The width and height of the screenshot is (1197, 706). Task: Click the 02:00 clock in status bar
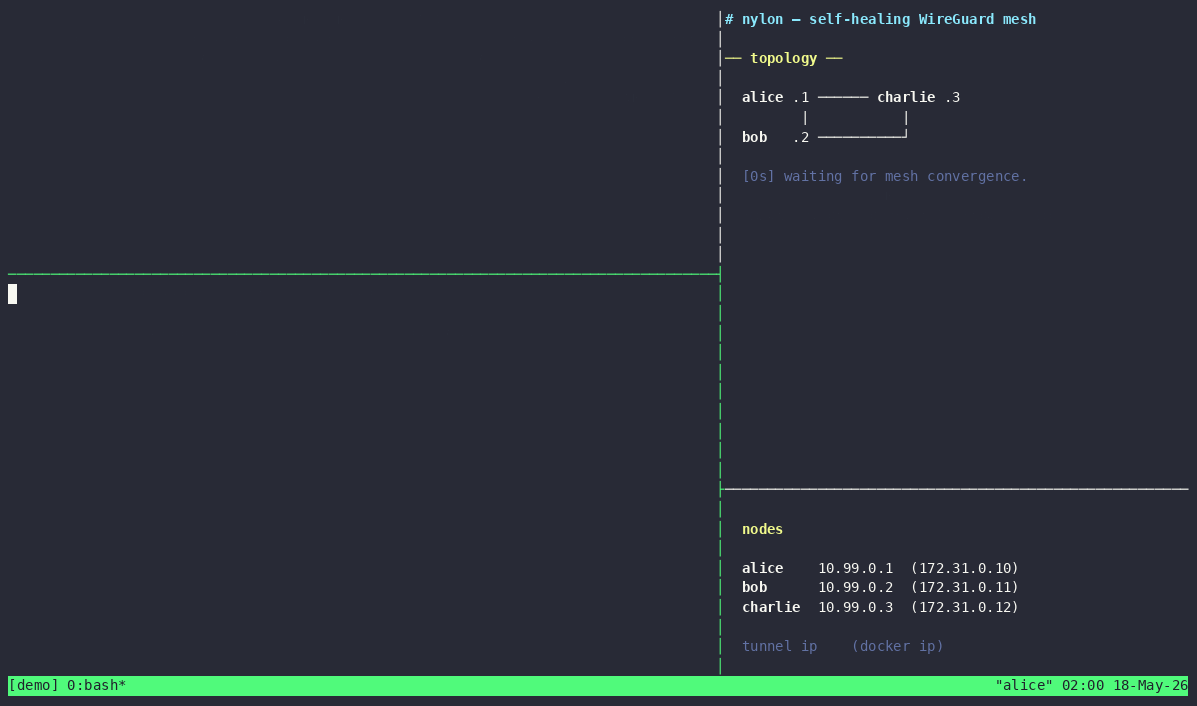(1082, 685)
